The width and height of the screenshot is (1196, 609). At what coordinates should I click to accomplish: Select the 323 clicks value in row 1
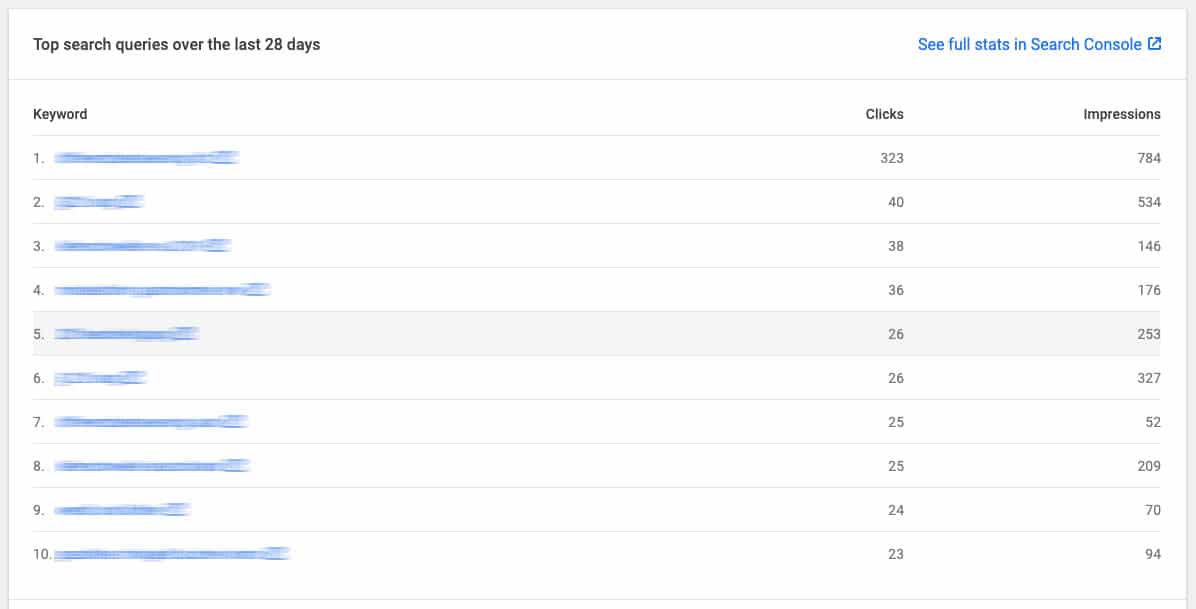[x=892, y=158]
